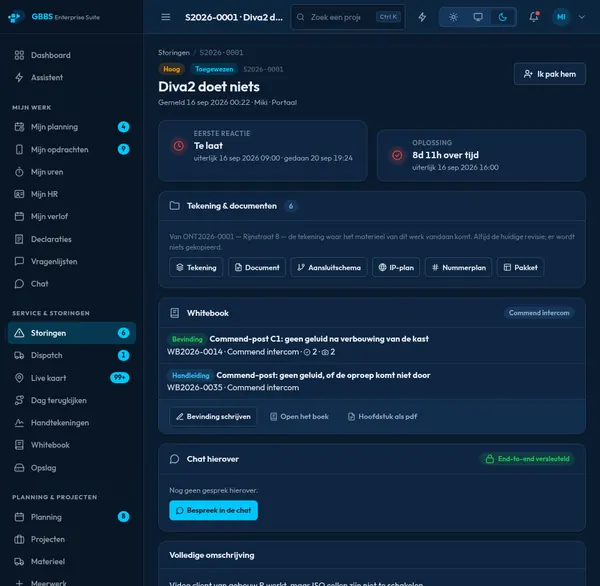Click the Oplossing checkmark circle icon
This screenshot has width=600, height=586.
tap(397, 155)
